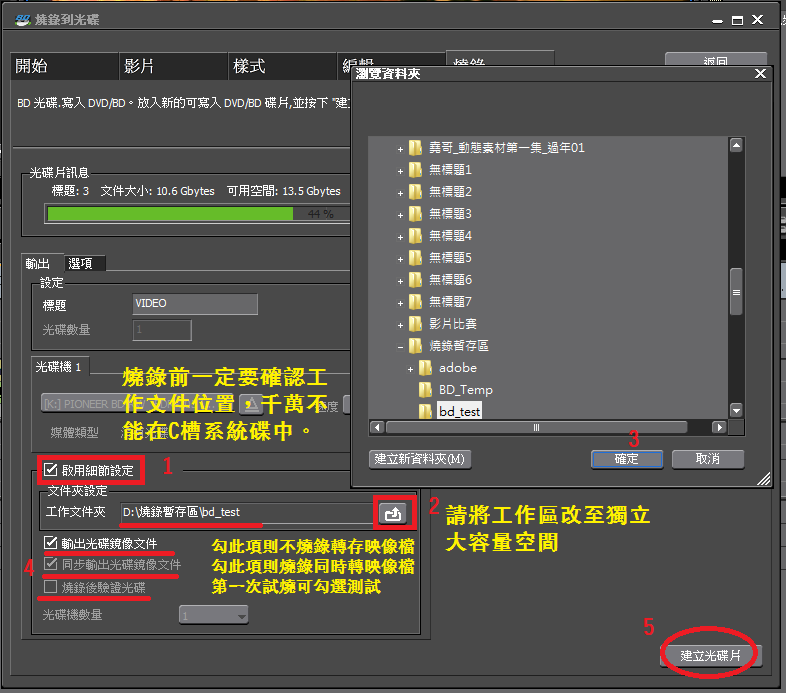This screenshot has height=693, width=786.
Task: Click the eject icon beside the PIONEER drive
Action: coord(251,403)
